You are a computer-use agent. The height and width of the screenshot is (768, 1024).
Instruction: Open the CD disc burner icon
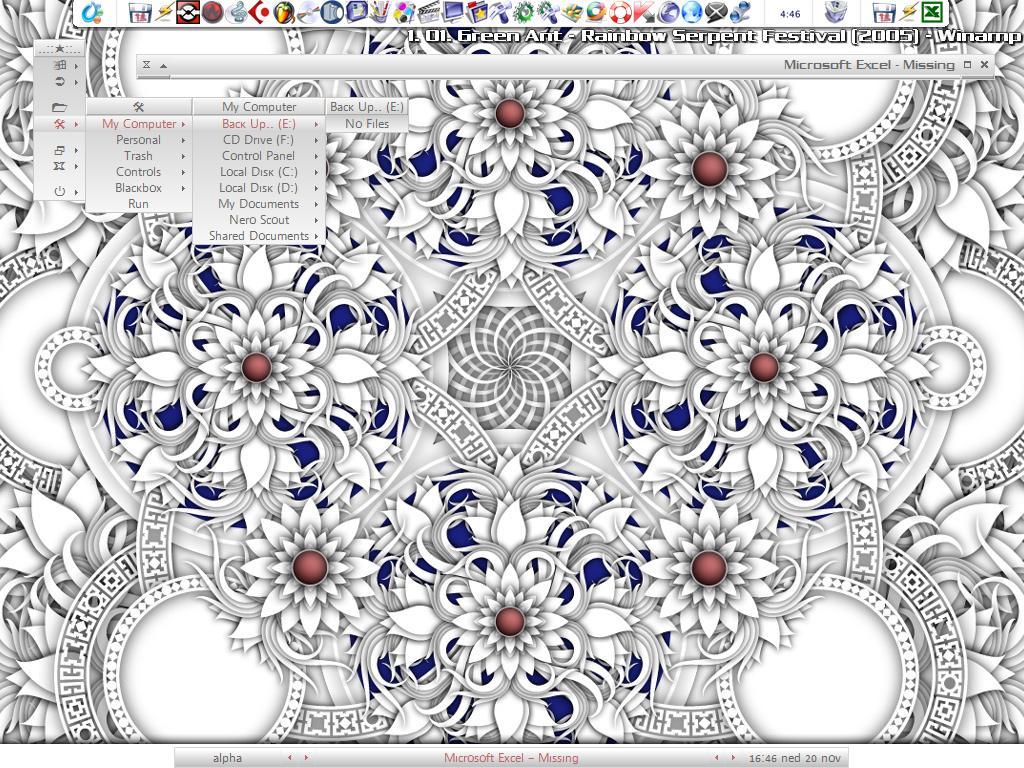coord(308,12)
